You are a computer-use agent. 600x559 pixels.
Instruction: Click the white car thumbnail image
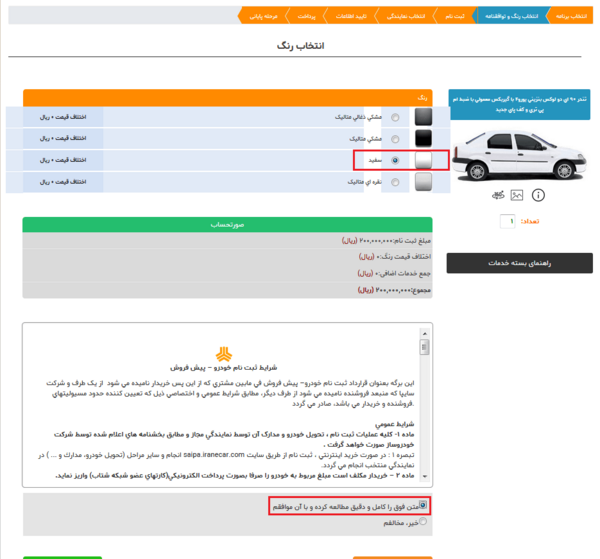pos(519,155)
